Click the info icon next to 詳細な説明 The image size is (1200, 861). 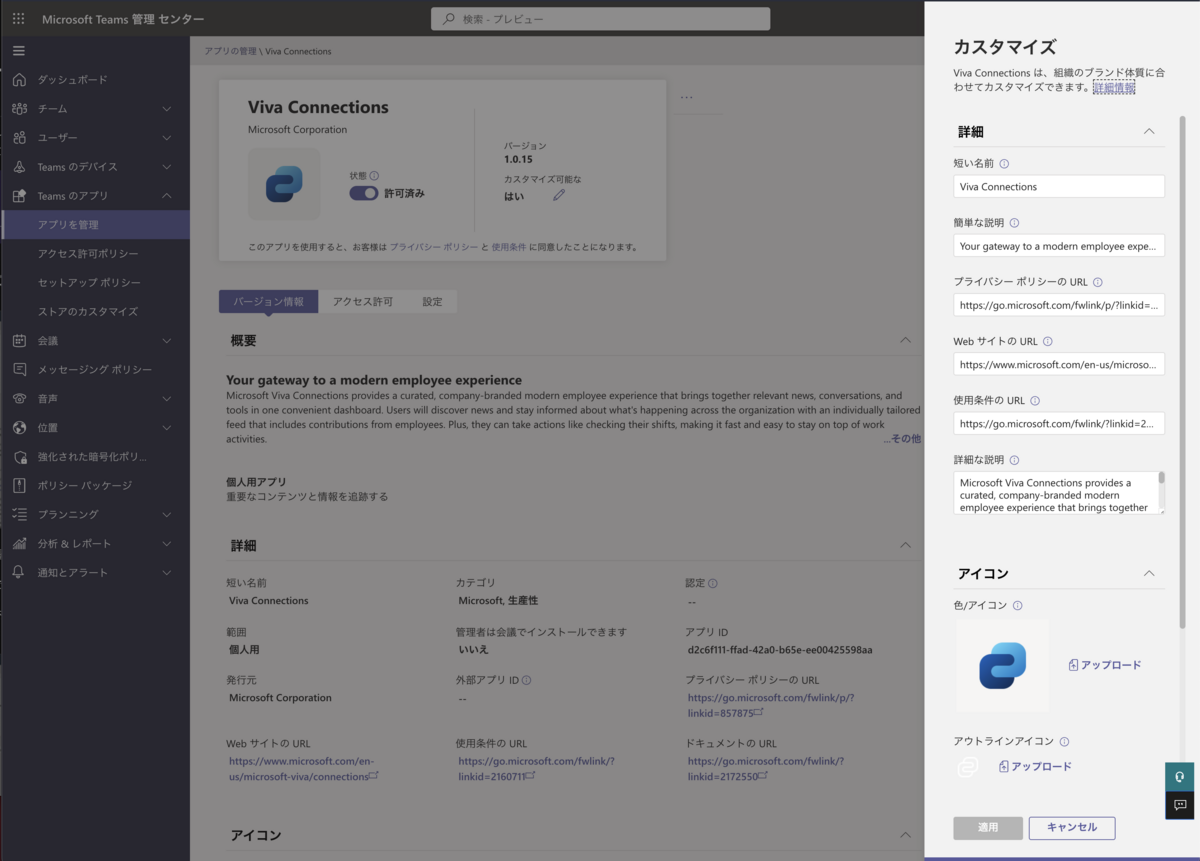coord(1014,460)
